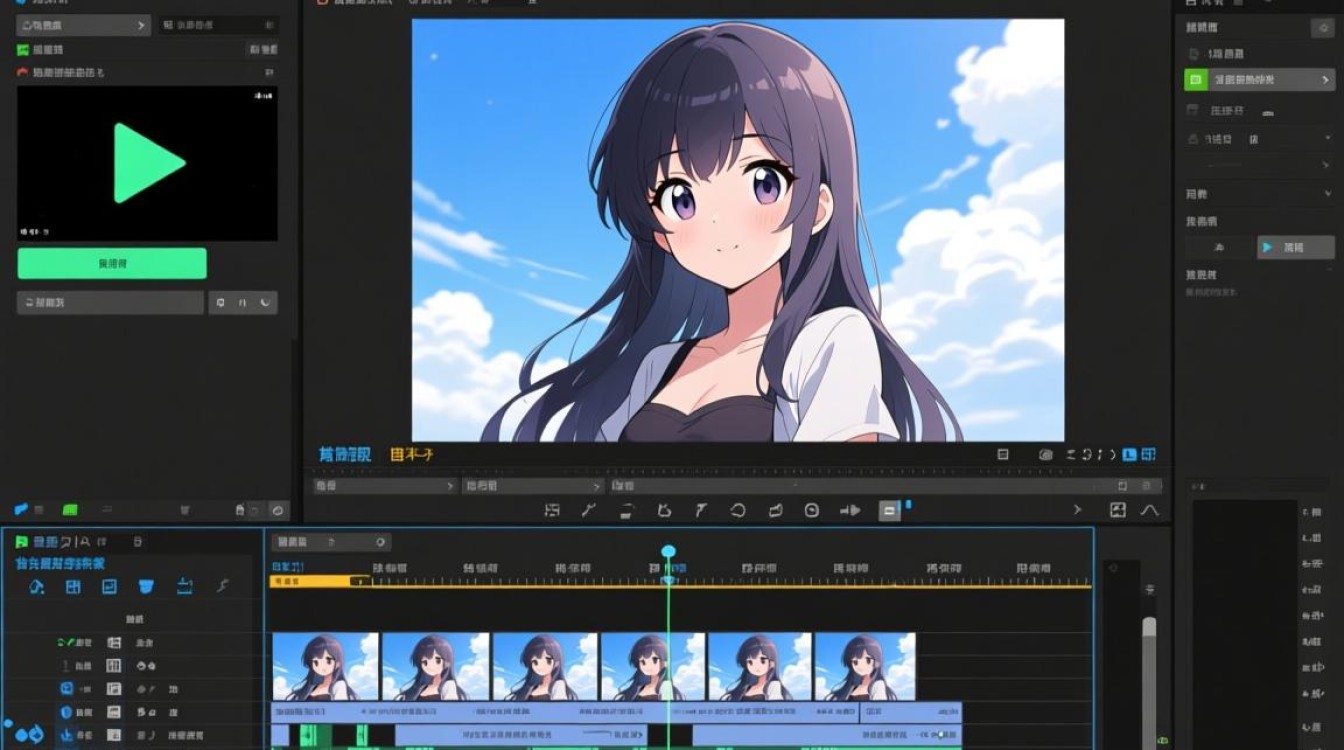Select the row with the green square icon in left panel
This screenshot has width=1344, height=750.
(x=147, y=49)
